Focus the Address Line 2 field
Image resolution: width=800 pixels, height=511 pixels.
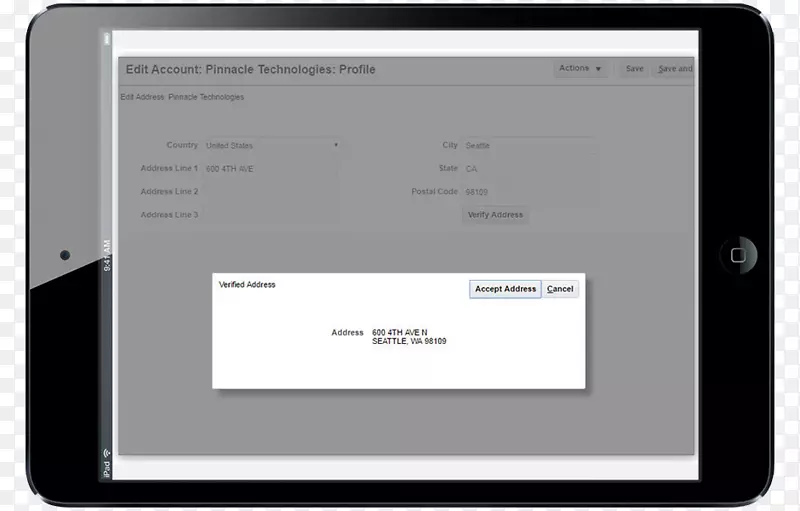(272, 192)
